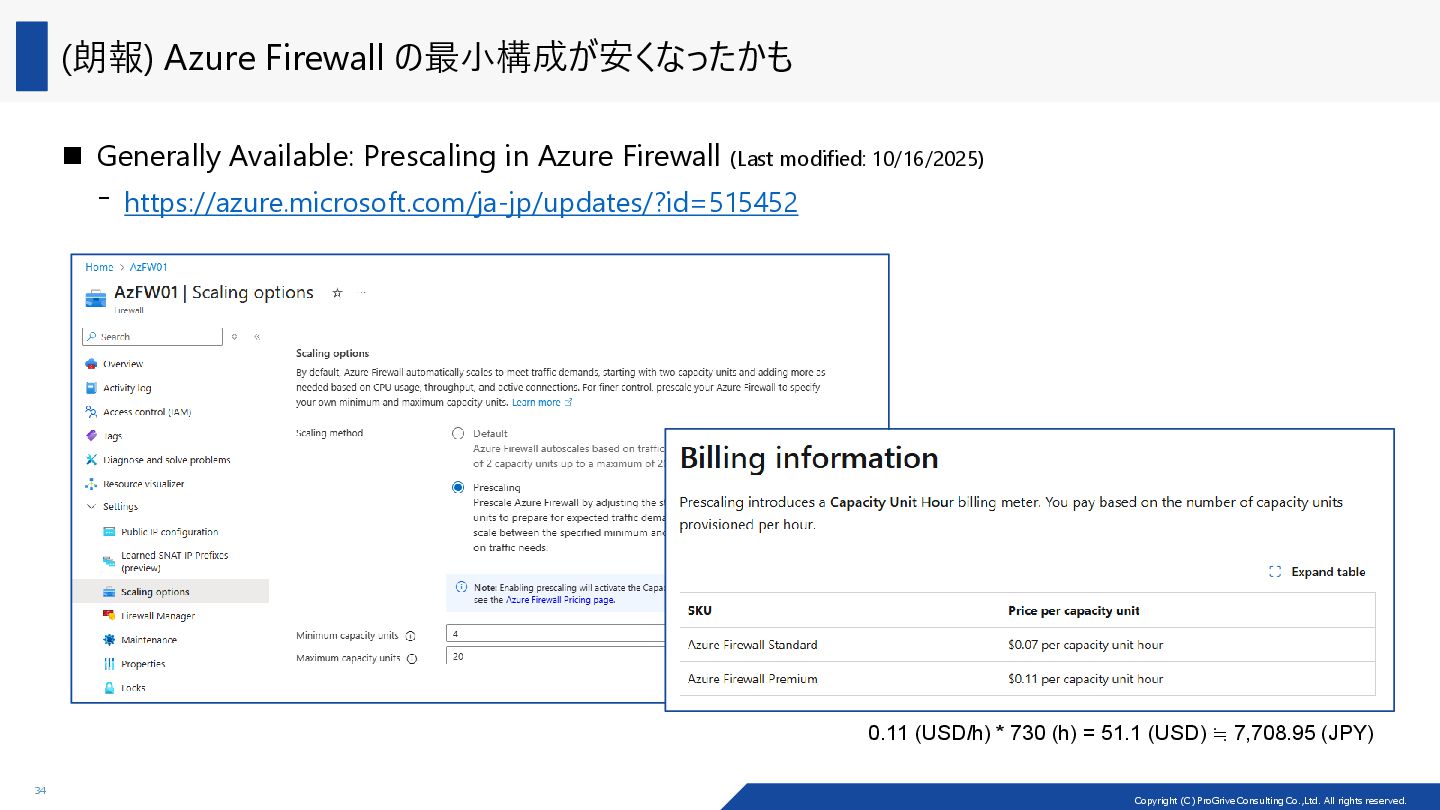Click the 'Azure Firewall Premium' table cell
This screenshot has width=1440, height=810.
point(753,679)
